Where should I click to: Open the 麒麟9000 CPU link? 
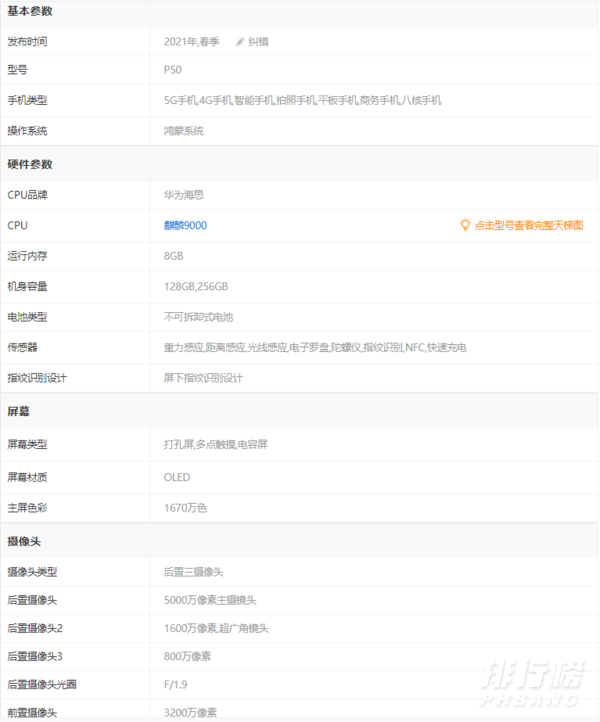point(186,225)
